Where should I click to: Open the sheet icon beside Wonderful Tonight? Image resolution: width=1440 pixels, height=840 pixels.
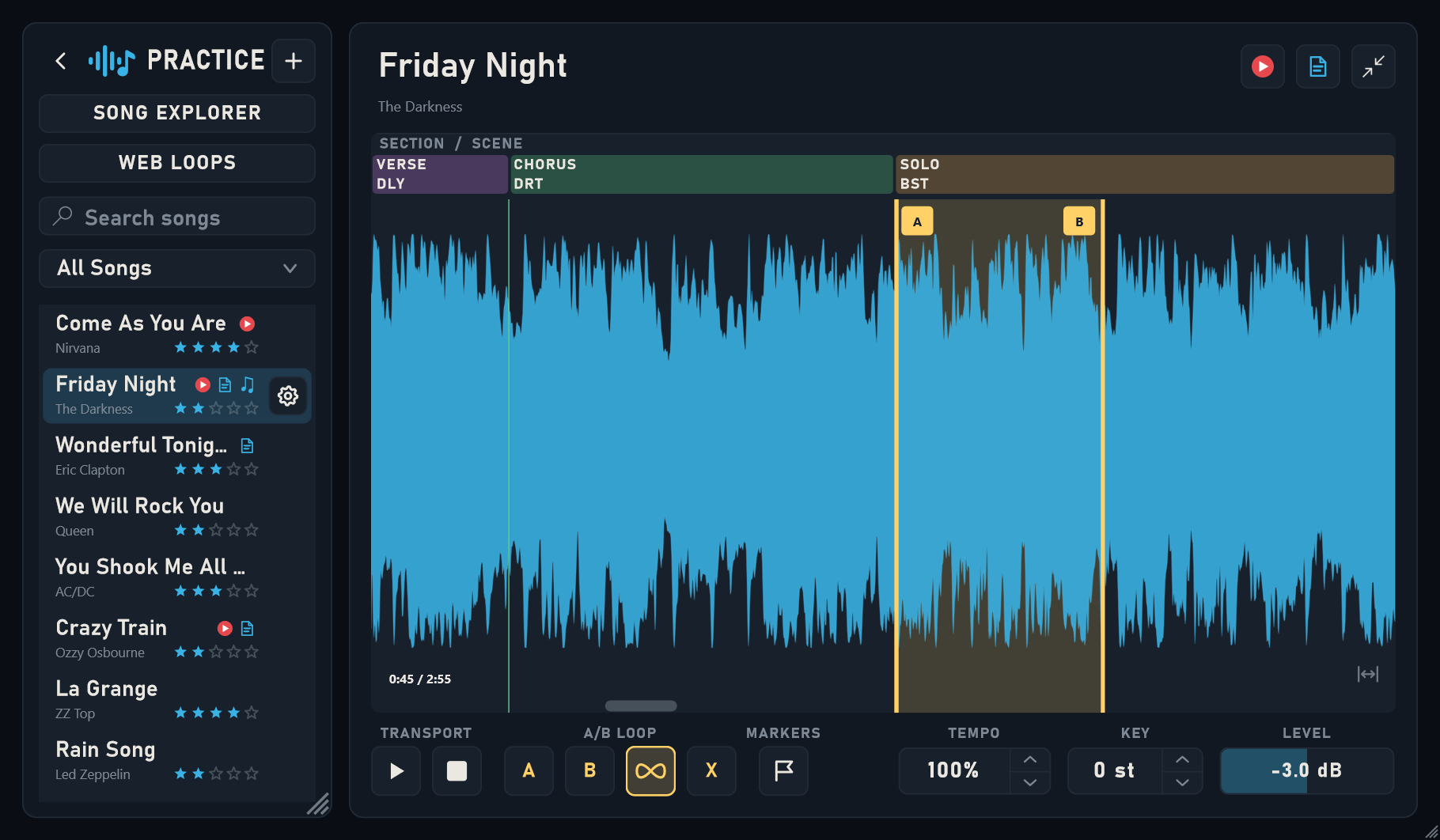247,445
